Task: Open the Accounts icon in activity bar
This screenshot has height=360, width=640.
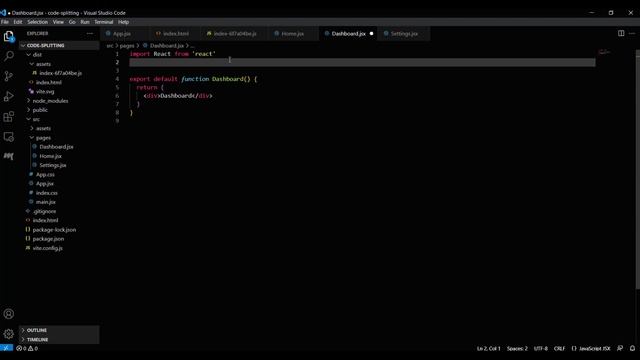Action: pyautogui.click(x=9, y=314)
